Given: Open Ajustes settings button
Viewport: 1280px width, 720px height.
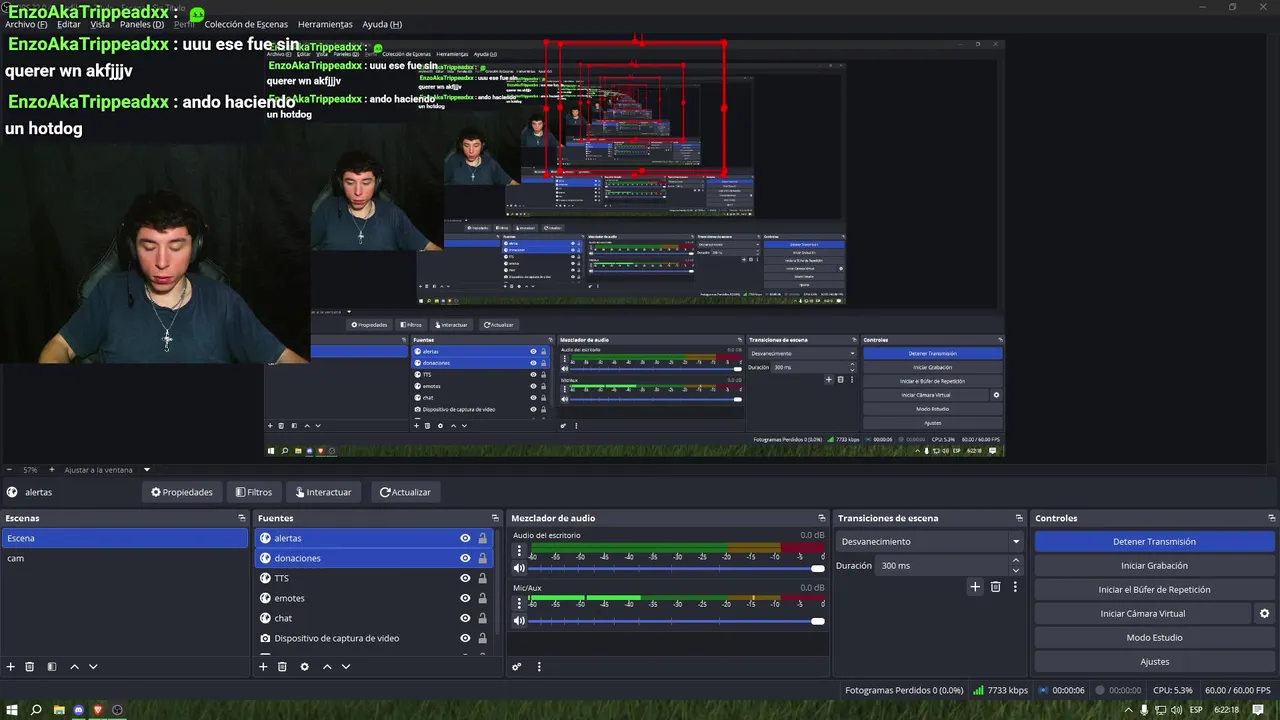Looking at the screenshot, I should pyautogui.click(x=1154, y=662).
